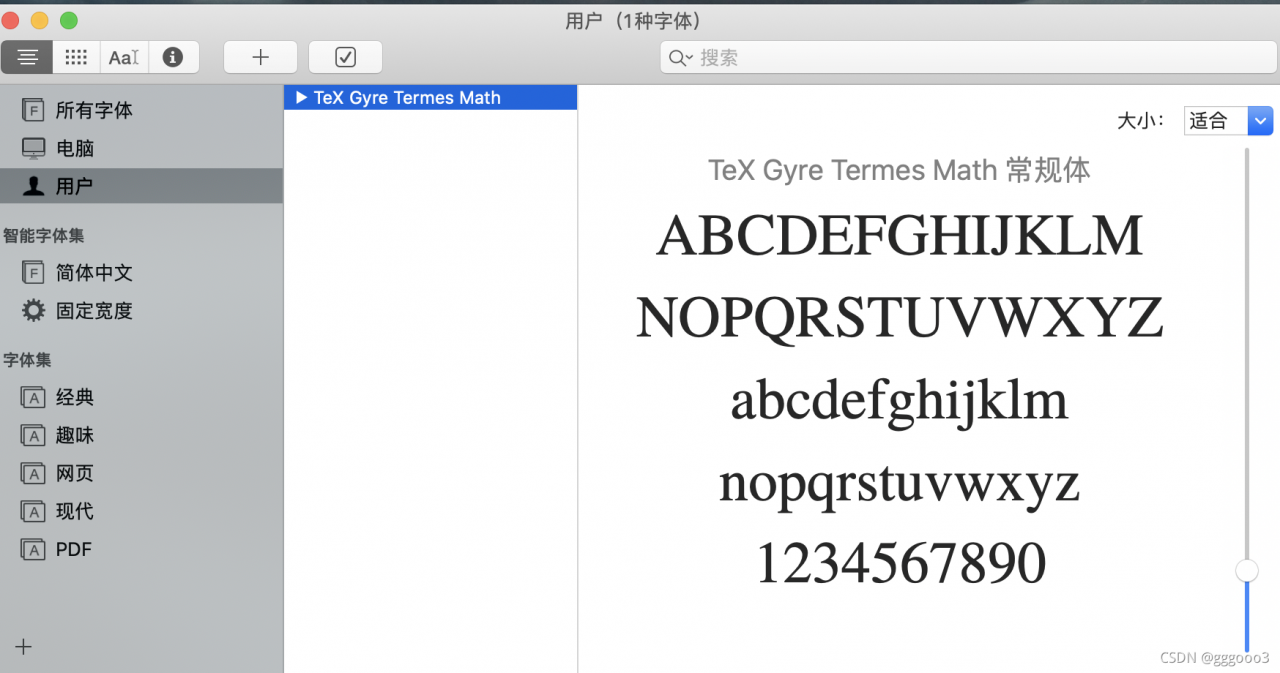Image resolution: width=1280 pixels, height=673 pixels.
Task: Click inside the font search field
Action: coord(960,58)
